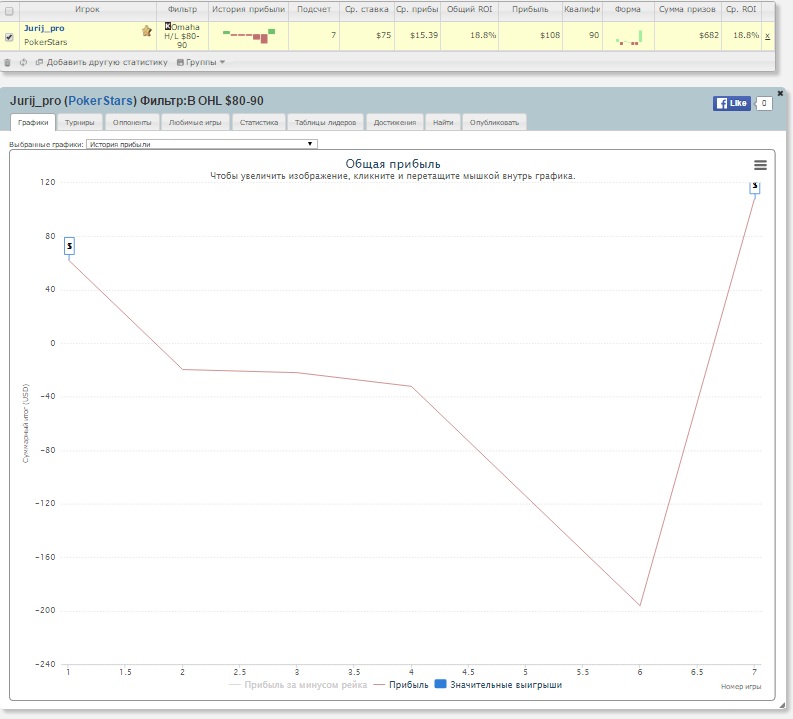Toggle the Значительные выигрыши legend series
Viewport: 793px width, 719px height.
(499, 685)
